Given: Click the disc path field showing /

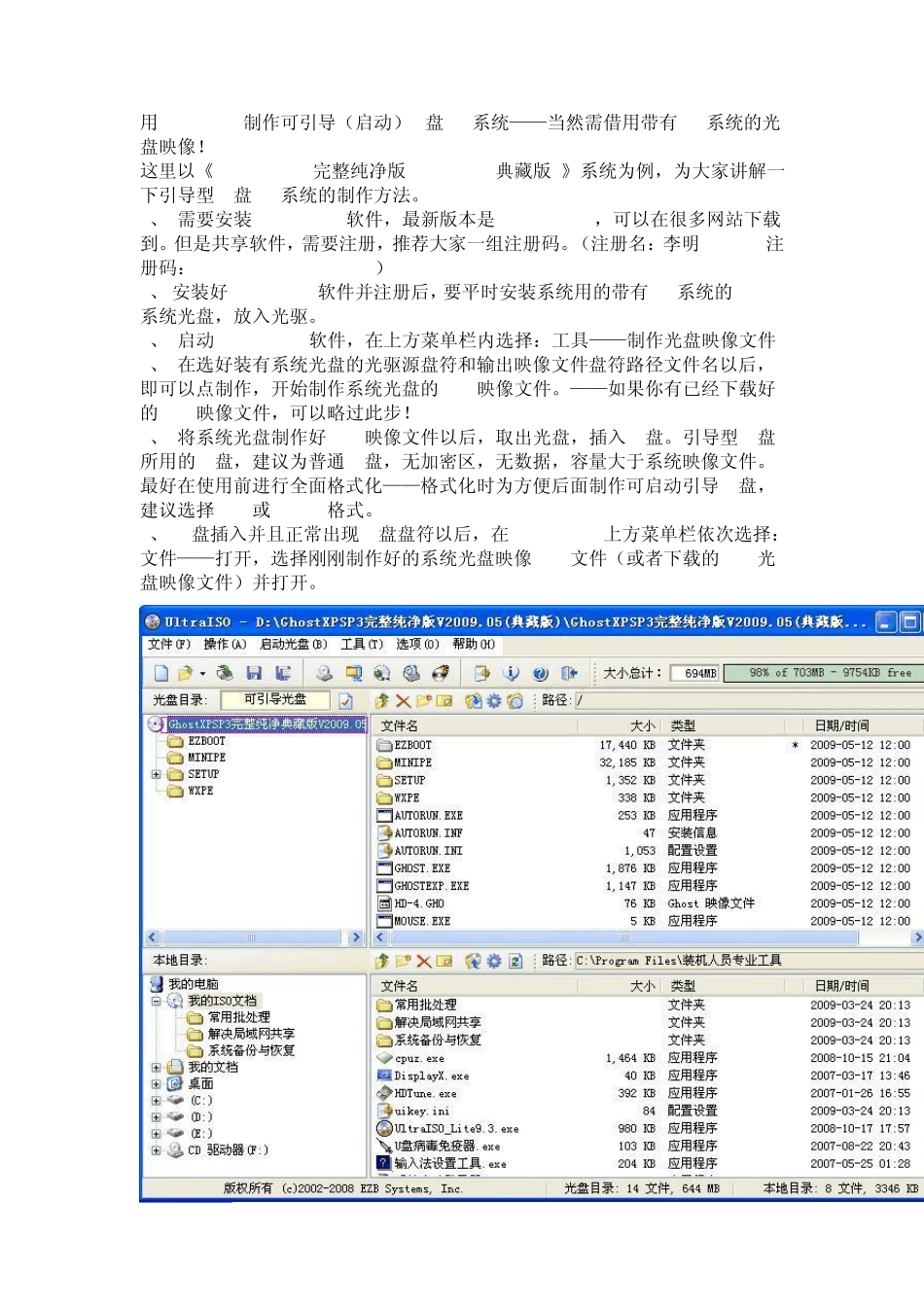Looking at the screenshot, I should (747, 700).
